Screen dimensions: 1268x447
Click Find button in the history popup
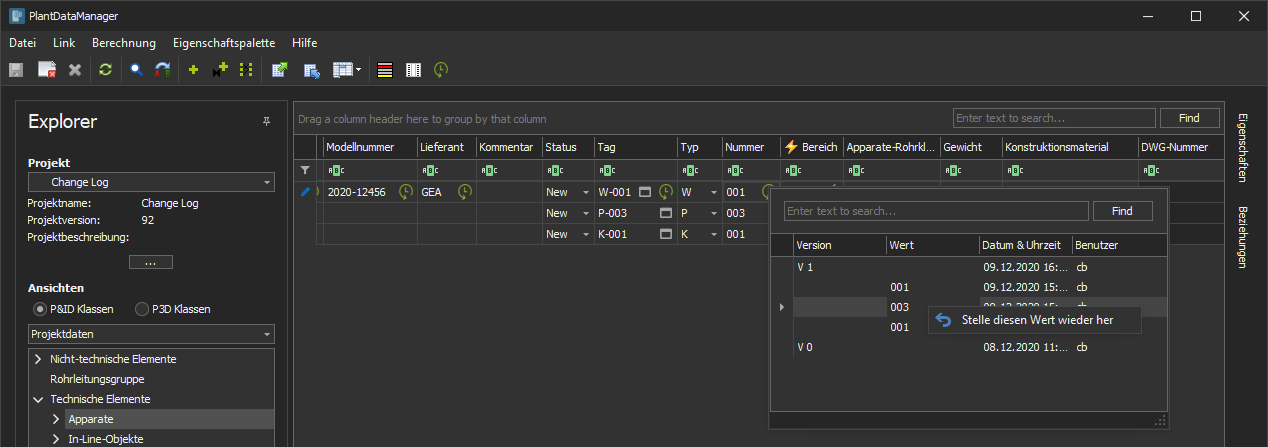pyautogui.click(x=1122, y=211)
